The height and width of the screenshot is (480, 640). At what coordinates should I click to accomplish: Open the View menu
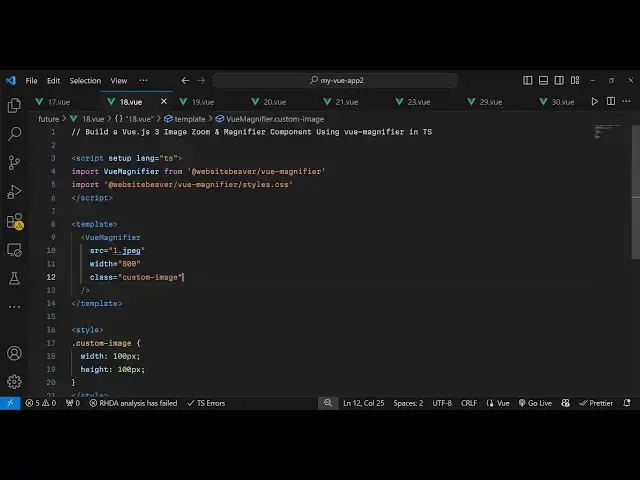click(119, 80)
